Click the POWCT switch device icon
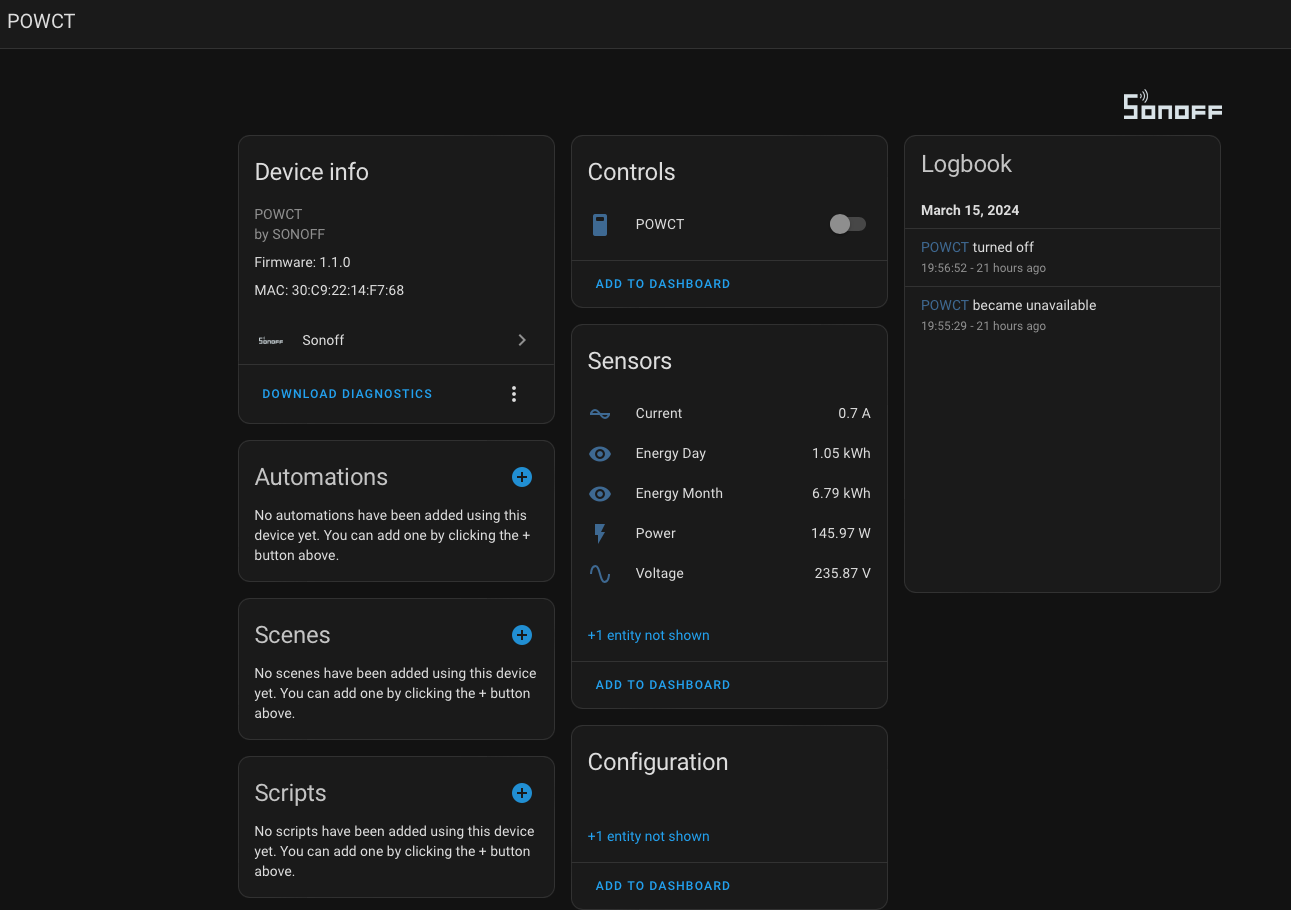This screenshot has width=1291, height=910. (600, 224)
